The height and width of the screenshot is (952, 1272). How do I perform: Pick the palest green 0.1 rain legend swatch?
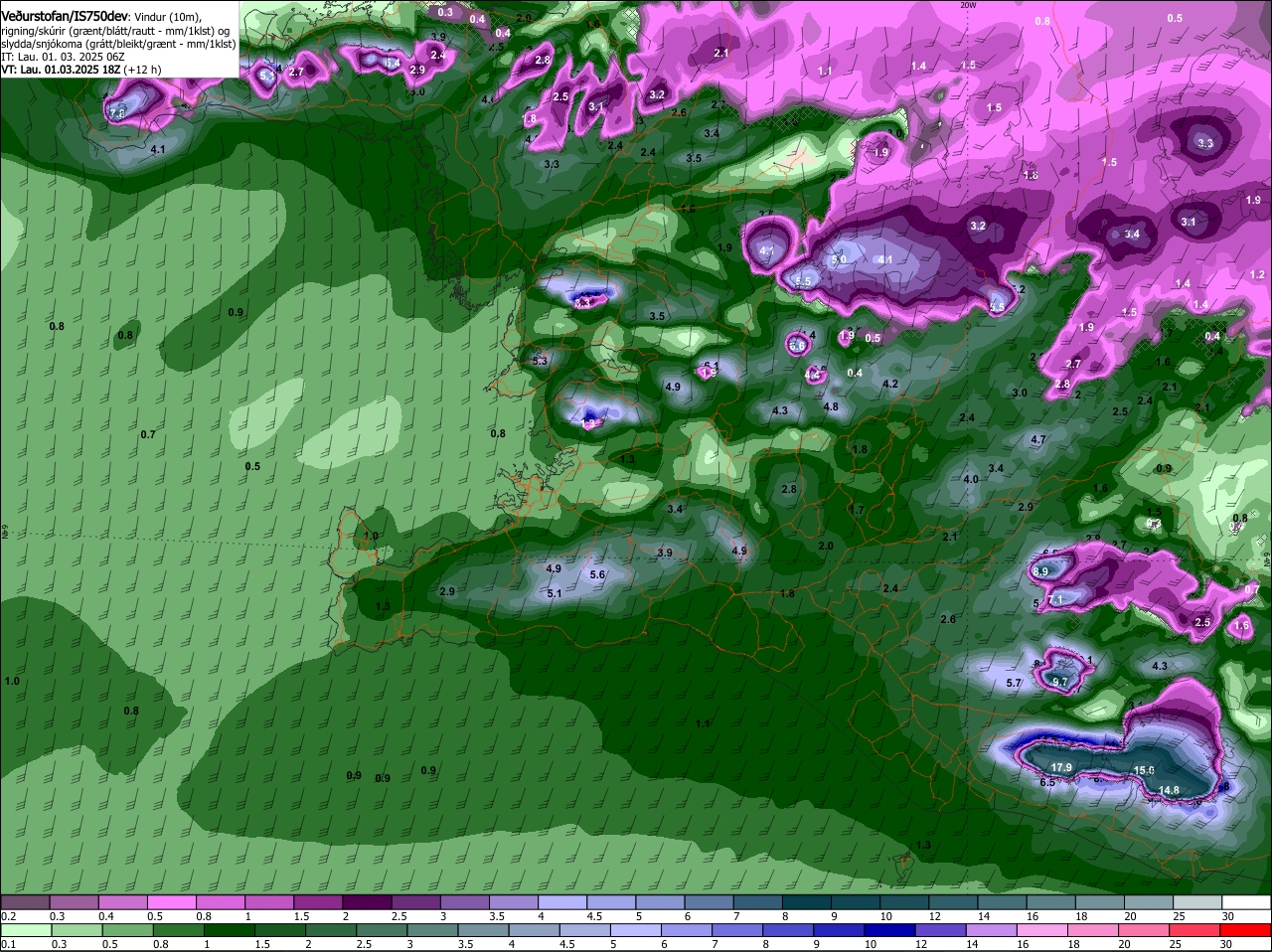click(x=26, y=929)
